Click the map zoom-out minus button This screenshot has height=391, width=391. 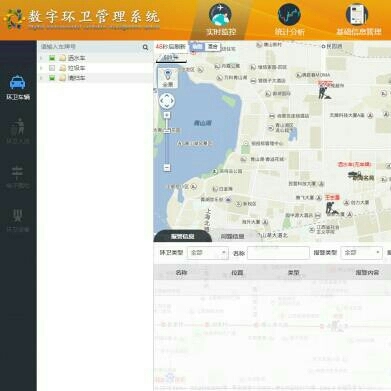(x=167, y=167)
